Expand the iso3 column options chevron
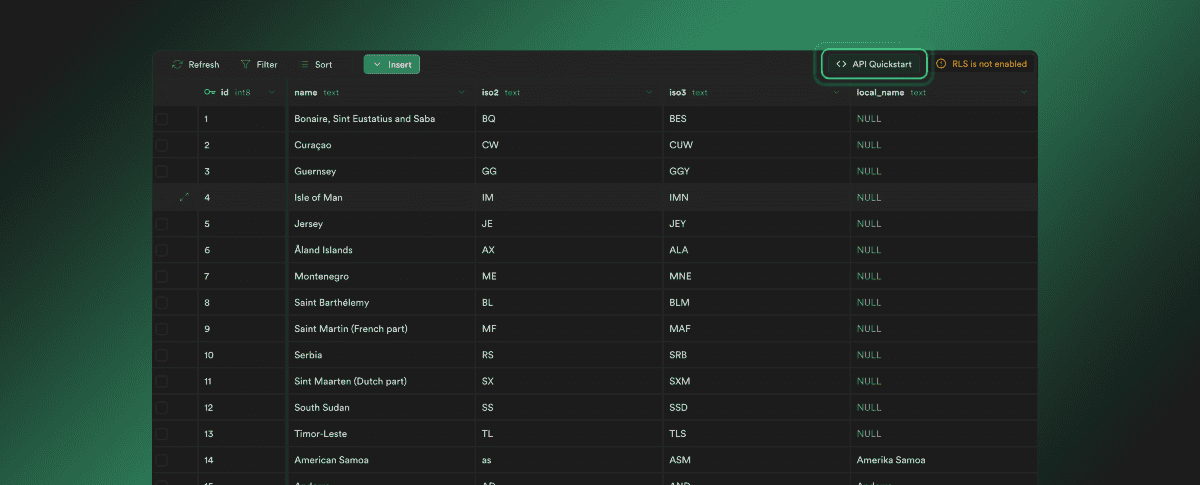This screenshot has height=485, width=1200. coord(836,93)
